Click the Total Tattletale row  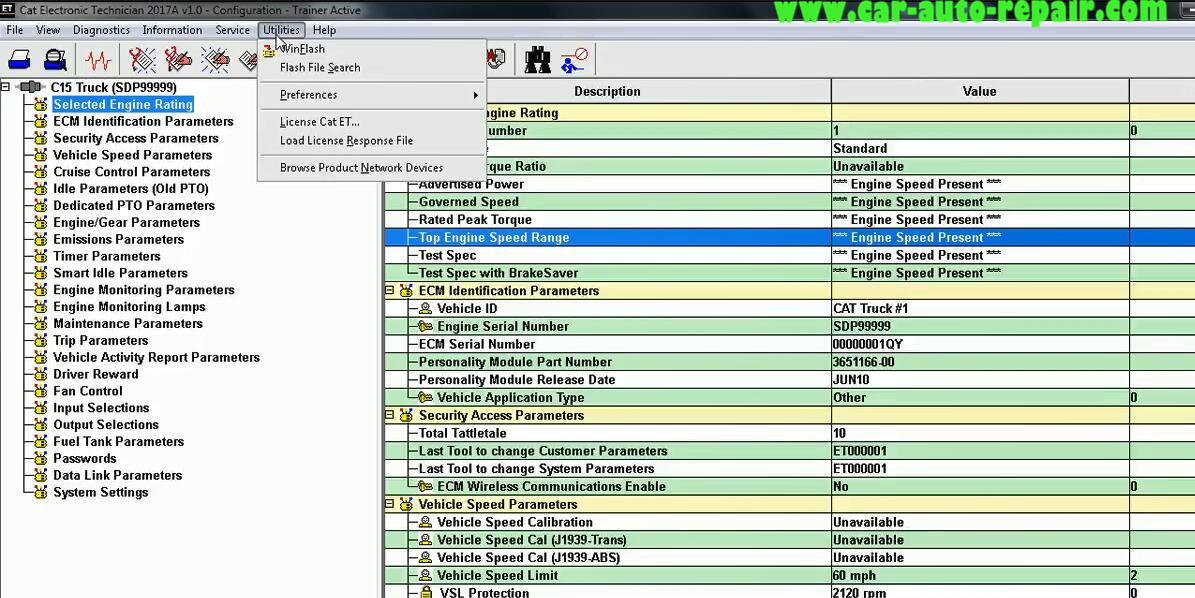click(790, 433)
